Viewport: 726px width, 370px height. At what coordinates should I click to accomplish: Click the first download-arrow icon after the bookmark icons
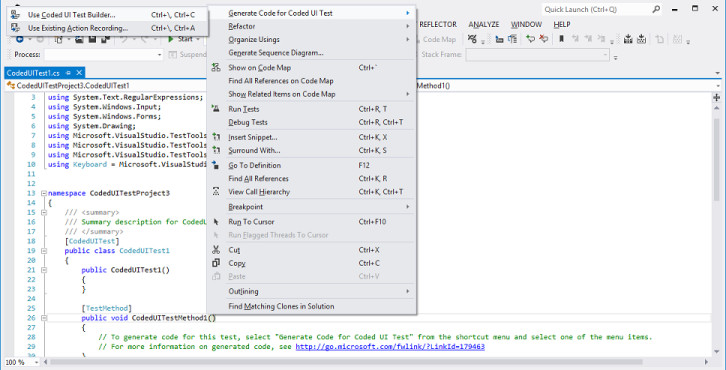click(628, 39)
